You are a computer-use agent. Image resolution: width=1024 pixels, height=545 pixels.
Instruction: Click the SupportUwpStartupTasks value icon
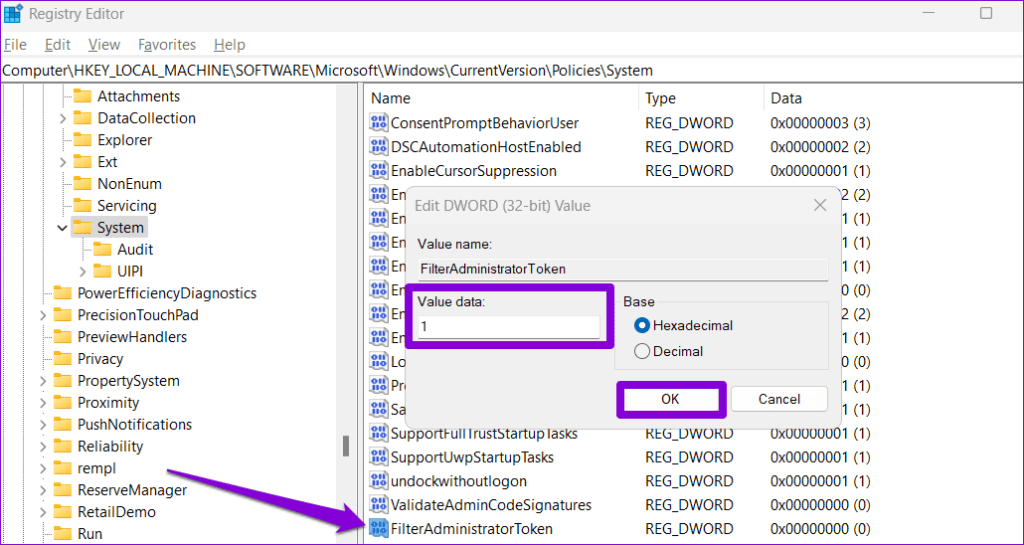point(378,456)
